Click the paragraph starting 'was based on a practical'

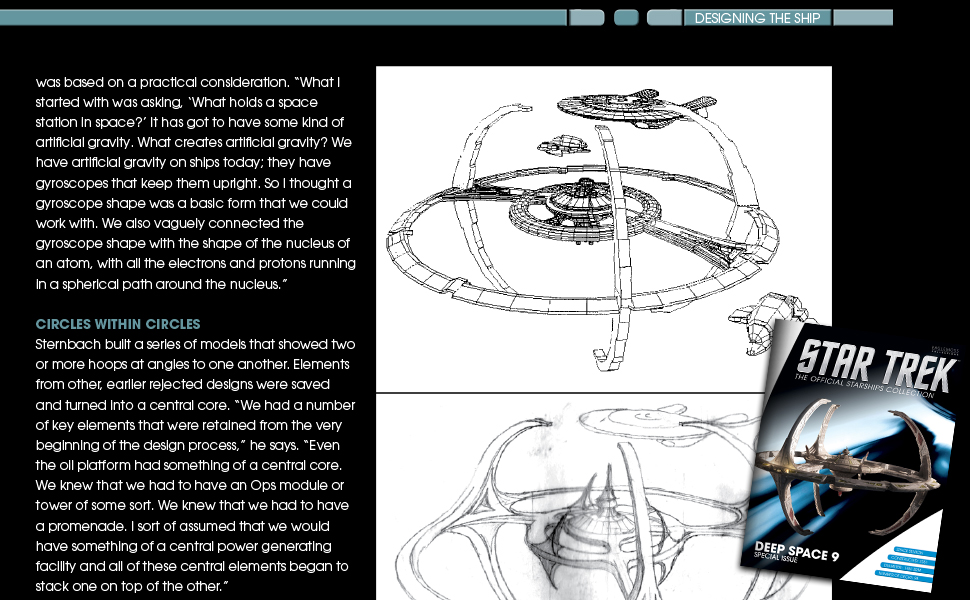[x=195, y=183]
